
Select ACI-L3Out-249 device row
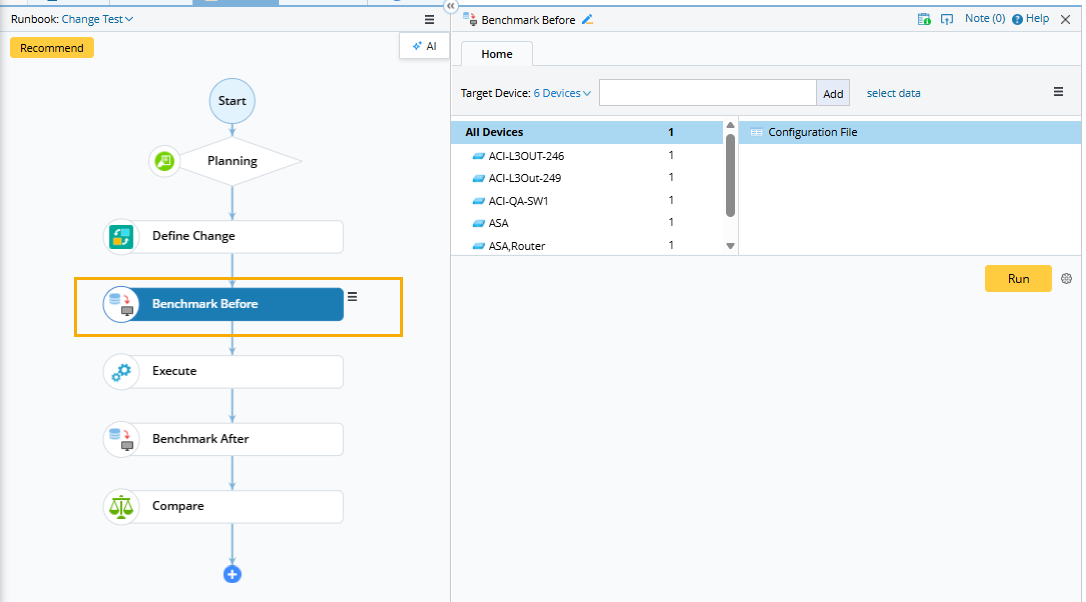[x=587, y=178]
